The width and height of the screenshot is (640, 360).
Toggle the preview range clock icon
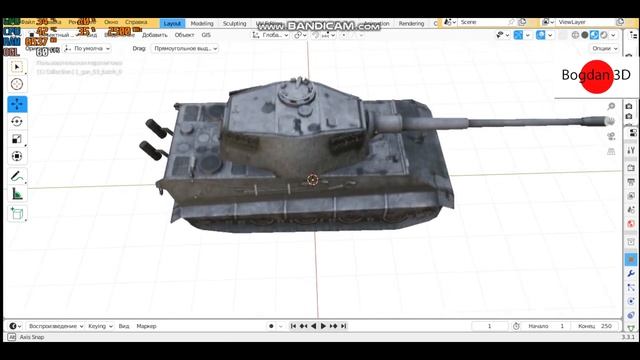click(x=516, y=326)
